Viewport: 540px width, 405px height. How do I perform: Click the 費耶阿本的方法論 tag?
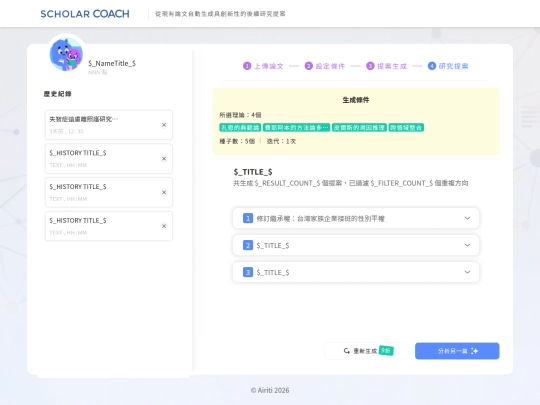tap(297, 128)
